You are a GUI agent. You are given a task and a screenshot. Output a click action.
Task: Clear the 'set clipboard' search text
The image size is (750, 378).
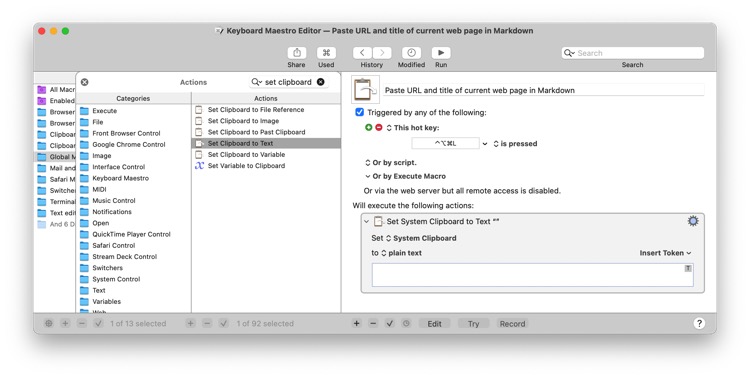tap(320, 82)
